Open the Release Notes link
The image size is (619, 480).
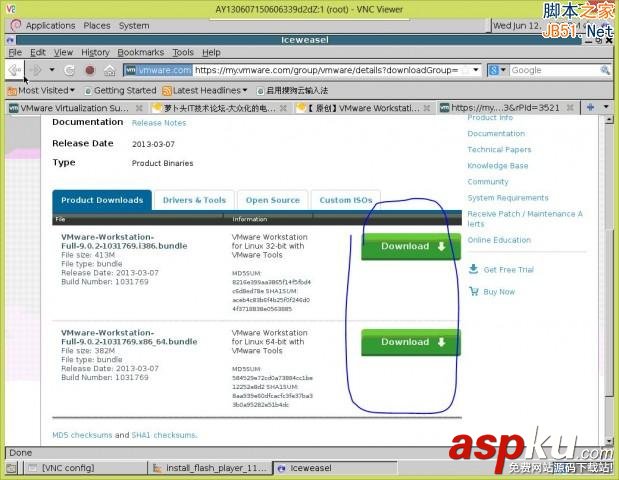pos(159,123)
